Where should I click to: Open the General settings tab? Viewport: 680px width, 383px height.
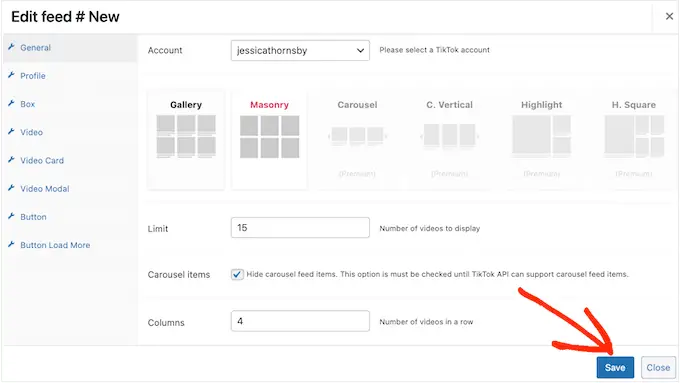tap(69, 48)
